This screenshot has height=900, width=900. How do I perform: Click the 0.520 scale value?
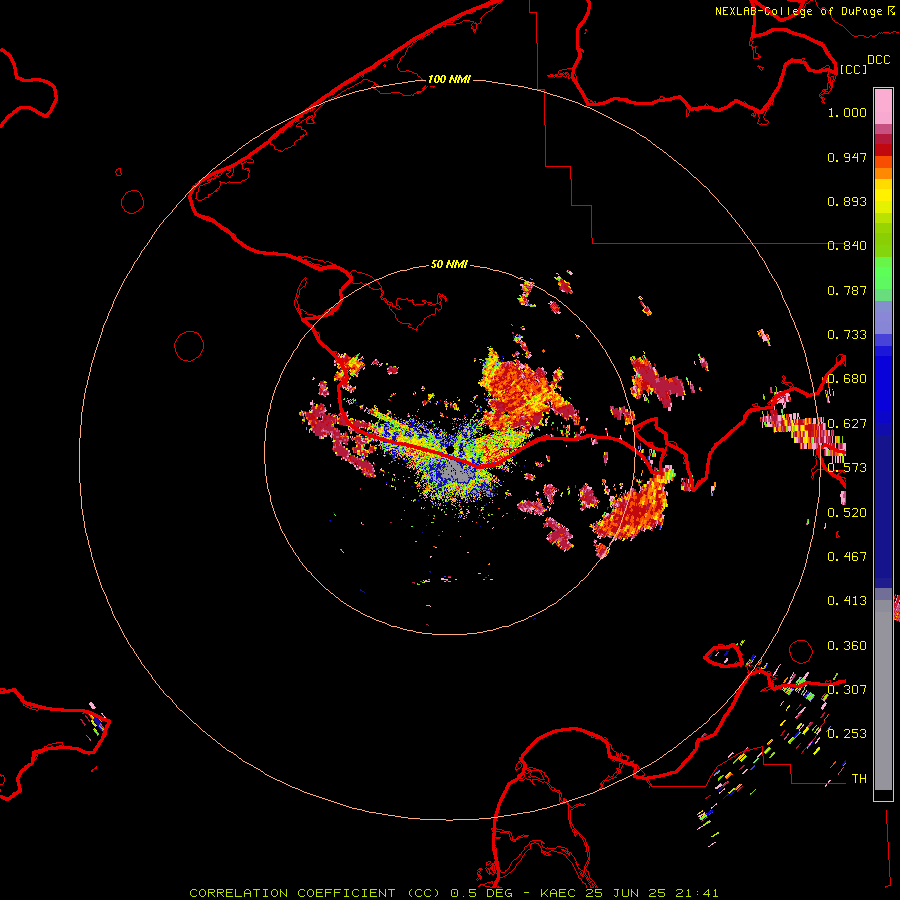pos(847,513)
